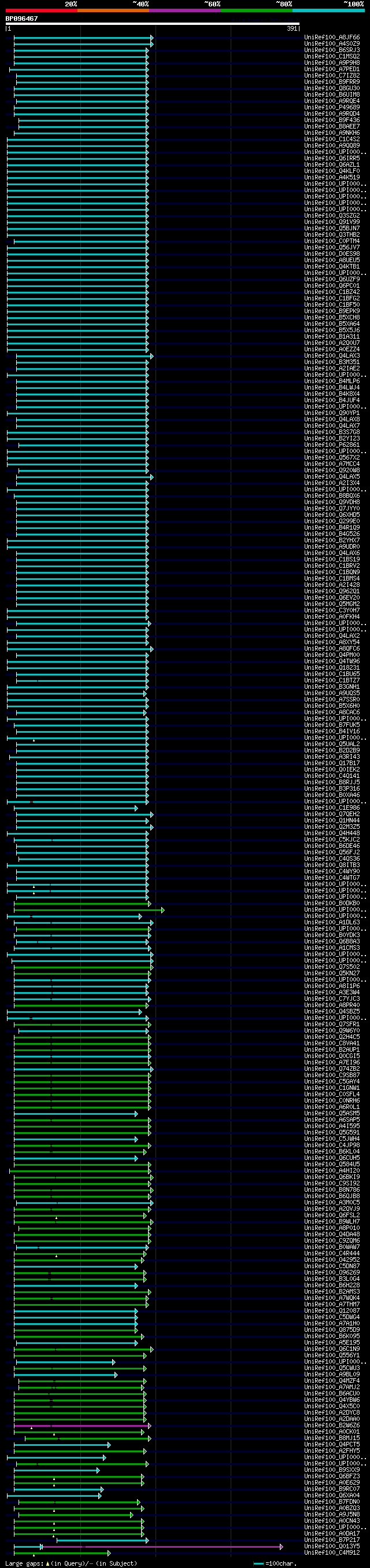Select hit label UniRef100_P49689
Image resolution: width=370 pixels, height=1568 pixels.
[332, 108]
